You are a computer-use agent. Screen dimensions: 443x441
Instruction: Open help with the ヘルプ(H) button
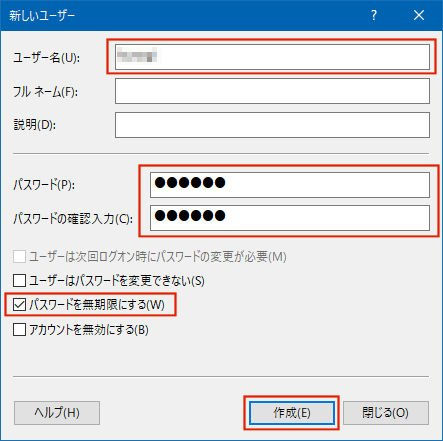click(x=57, y=413)
